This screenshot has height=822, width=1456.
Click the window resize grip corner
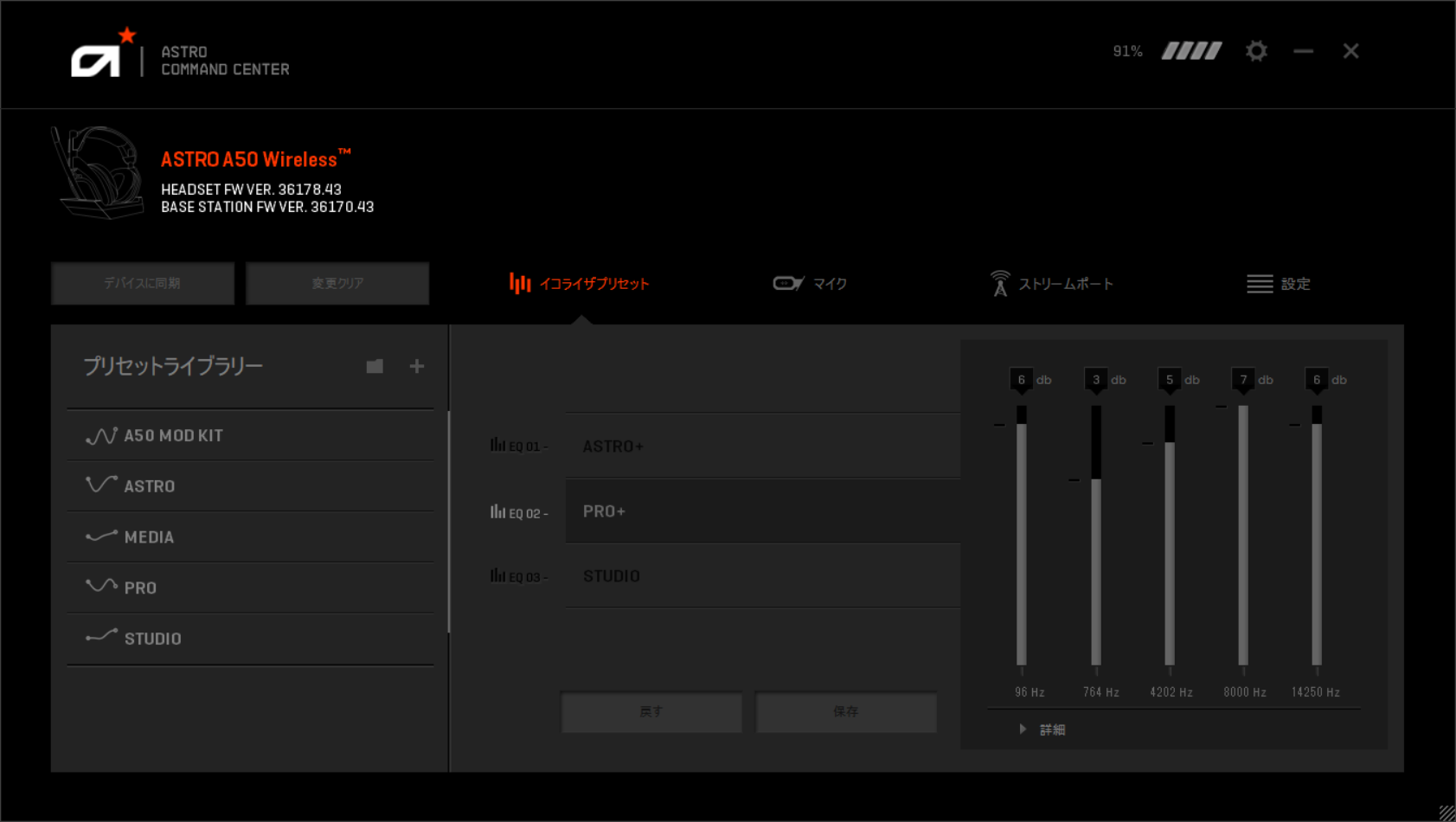click(1446, 812)
